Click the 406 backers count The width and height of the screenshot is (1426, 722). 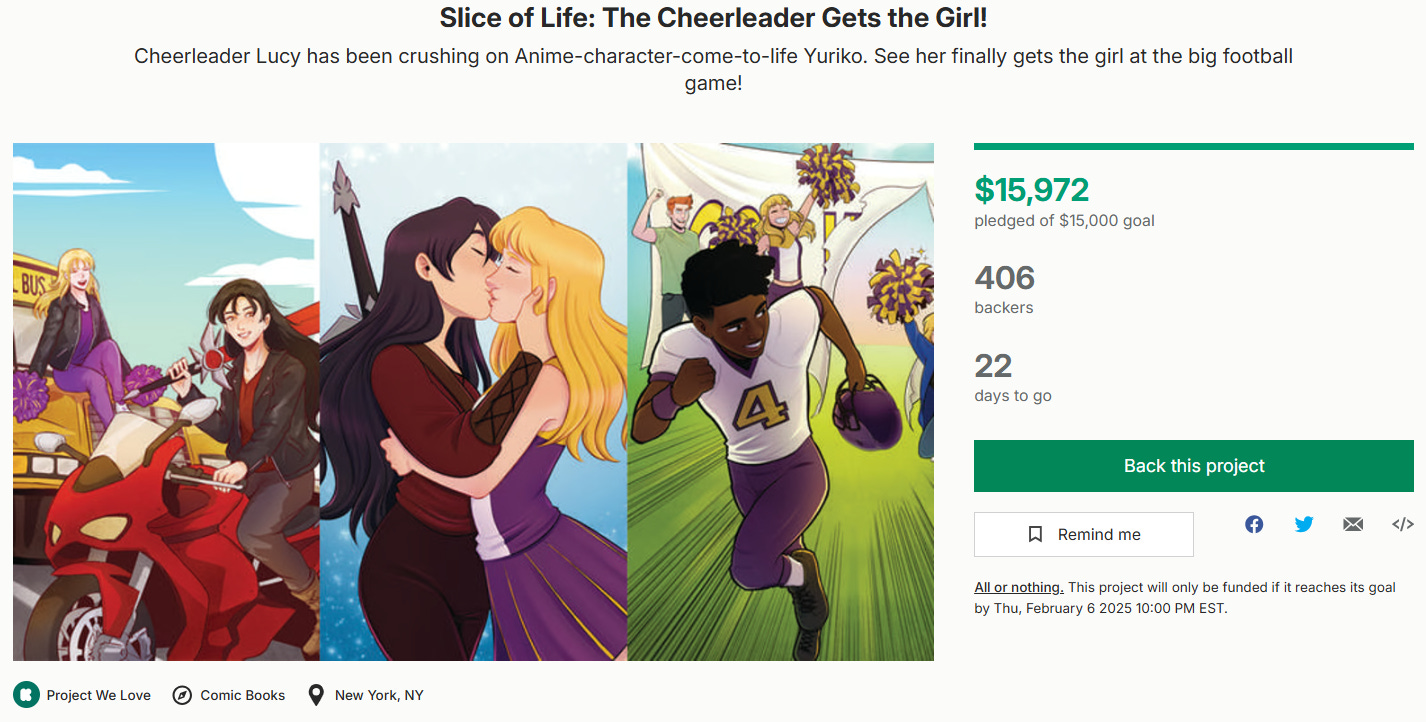tap(1005, 277)
